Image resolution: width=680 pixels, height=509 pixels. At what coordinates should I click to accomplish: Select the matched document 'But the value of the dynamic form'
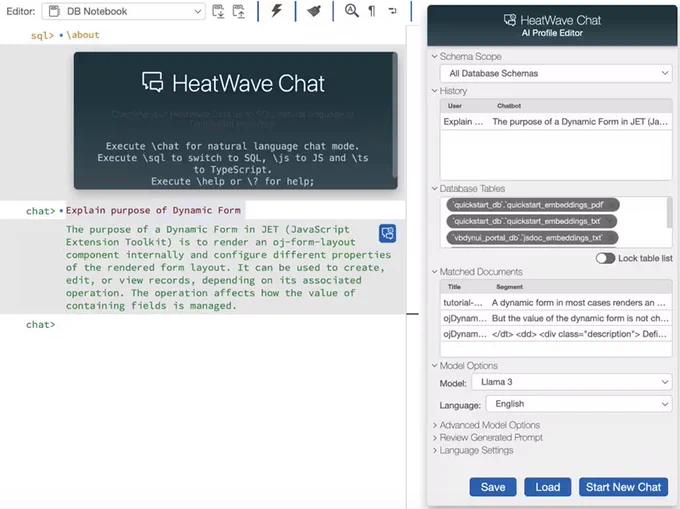[556, 318]
